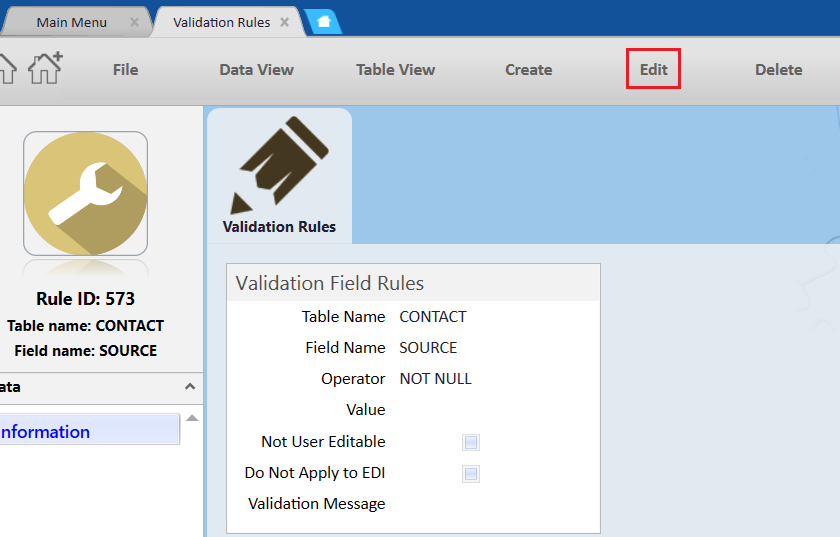Image resolution: width=840 pixels, height=537 pixels.
Task: Select the Information item in sidebar
Action: 89,429
